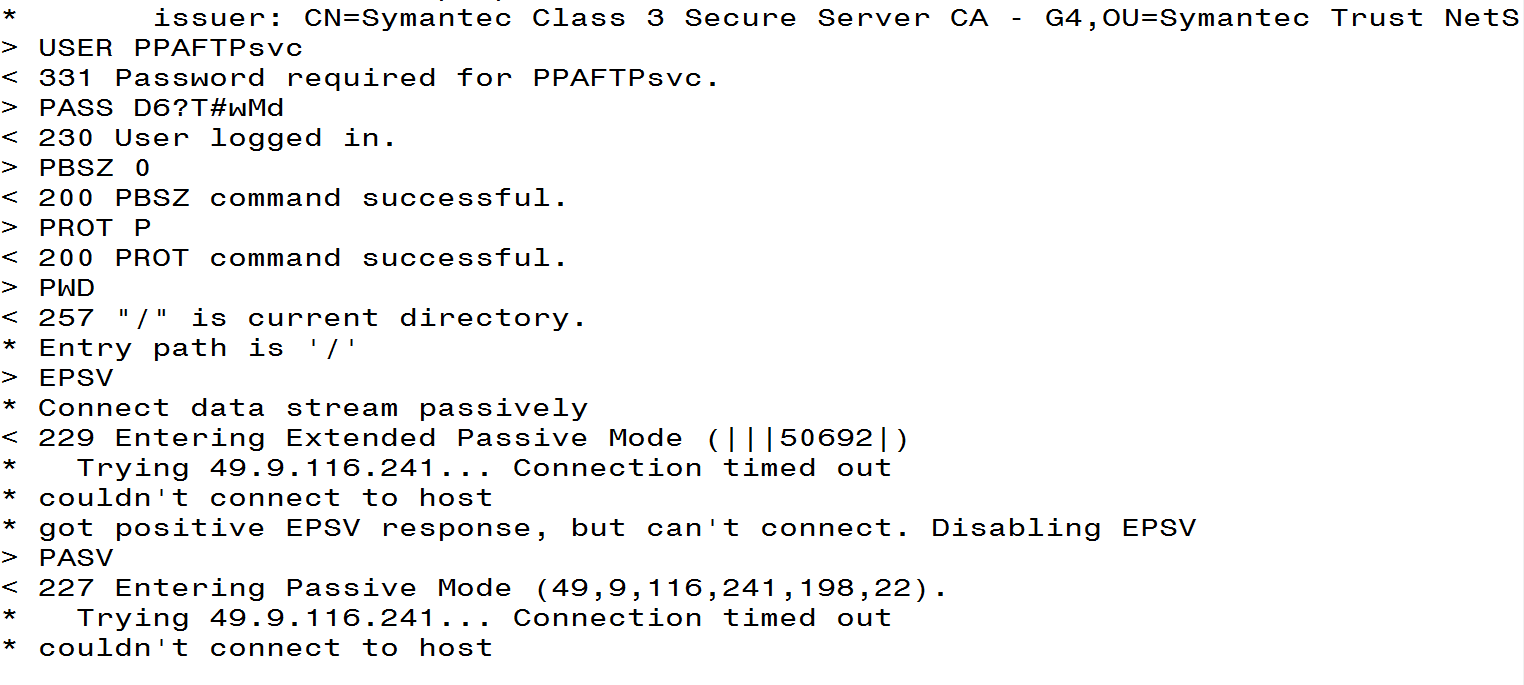Click the USER PPAFTPsvc command line
Screen dimensions: 1524x685
click(x=152, y=48)
